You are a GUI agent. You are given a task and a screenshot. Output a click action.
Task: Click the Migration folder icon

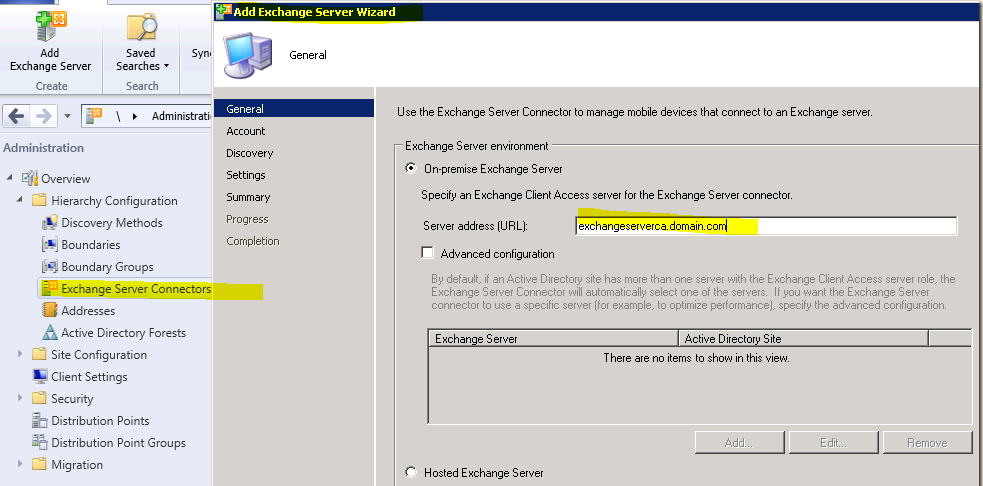coord(39,464)
